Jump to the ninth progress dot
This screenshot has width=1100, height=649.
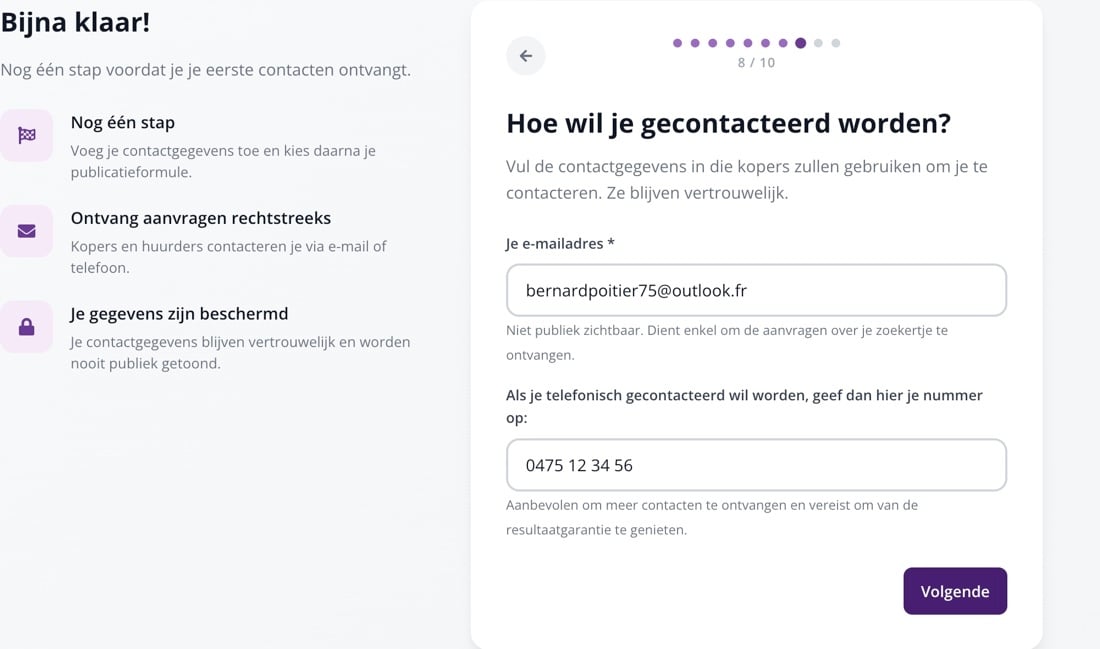[x=818, y=43]
